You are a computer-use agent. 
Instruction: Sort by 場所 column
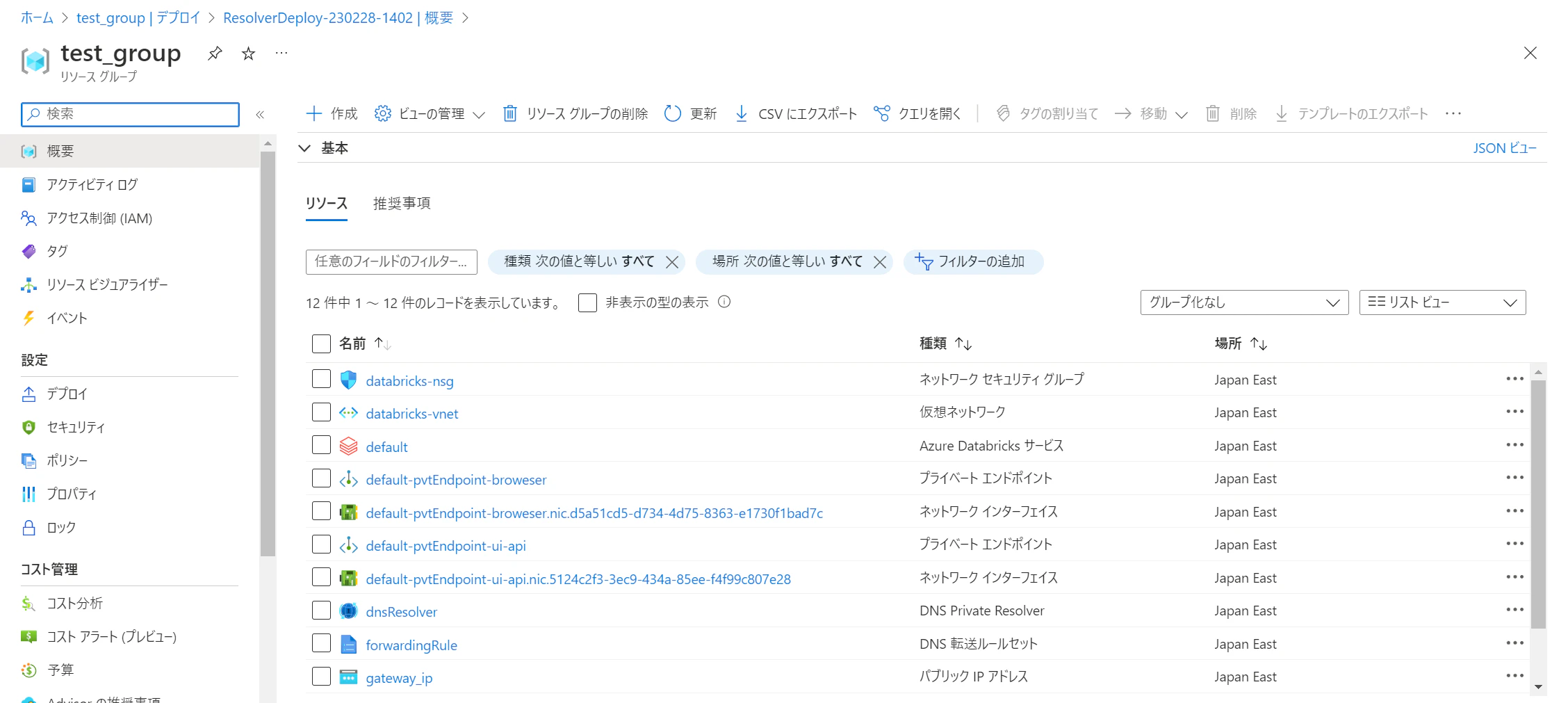pyautogui.click(x=1241, y=344)
